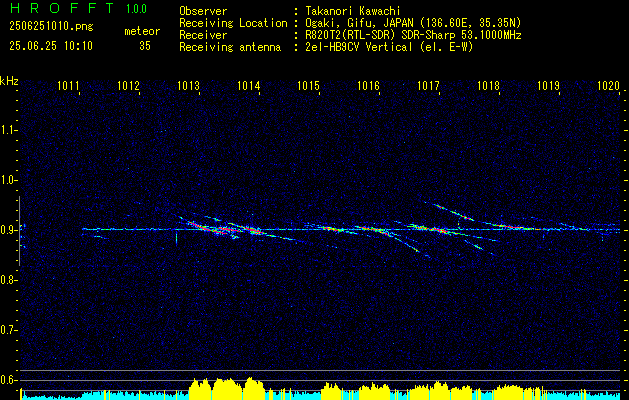Click the Observer label
The image size is (629, 400).
pos(203,11)
